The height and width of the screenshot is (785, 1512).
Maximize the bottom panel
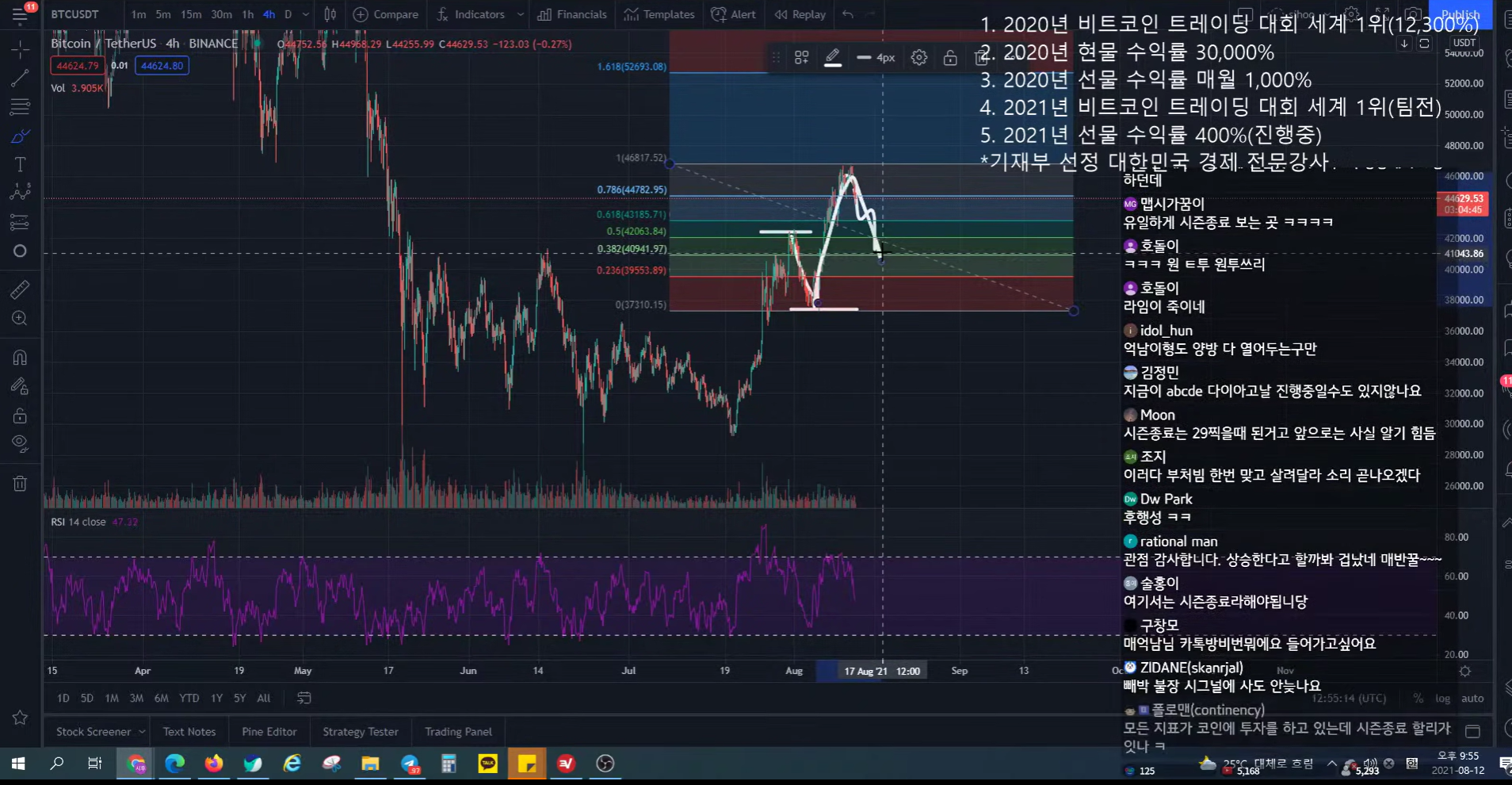click(1473, 731)
